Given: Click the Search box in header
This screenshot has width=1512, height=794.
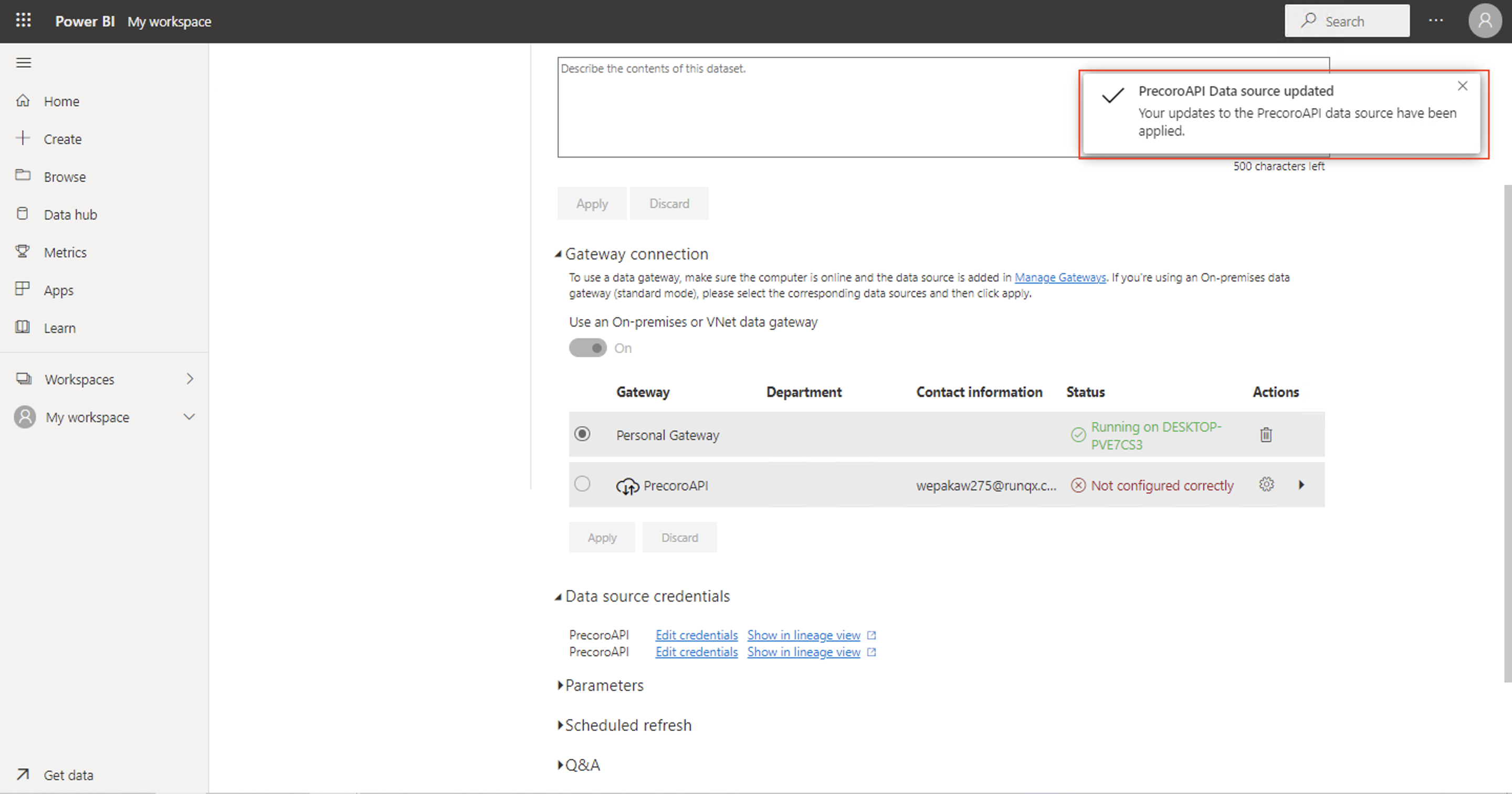Looking at the screenshot, I should tap(1347, 21).
